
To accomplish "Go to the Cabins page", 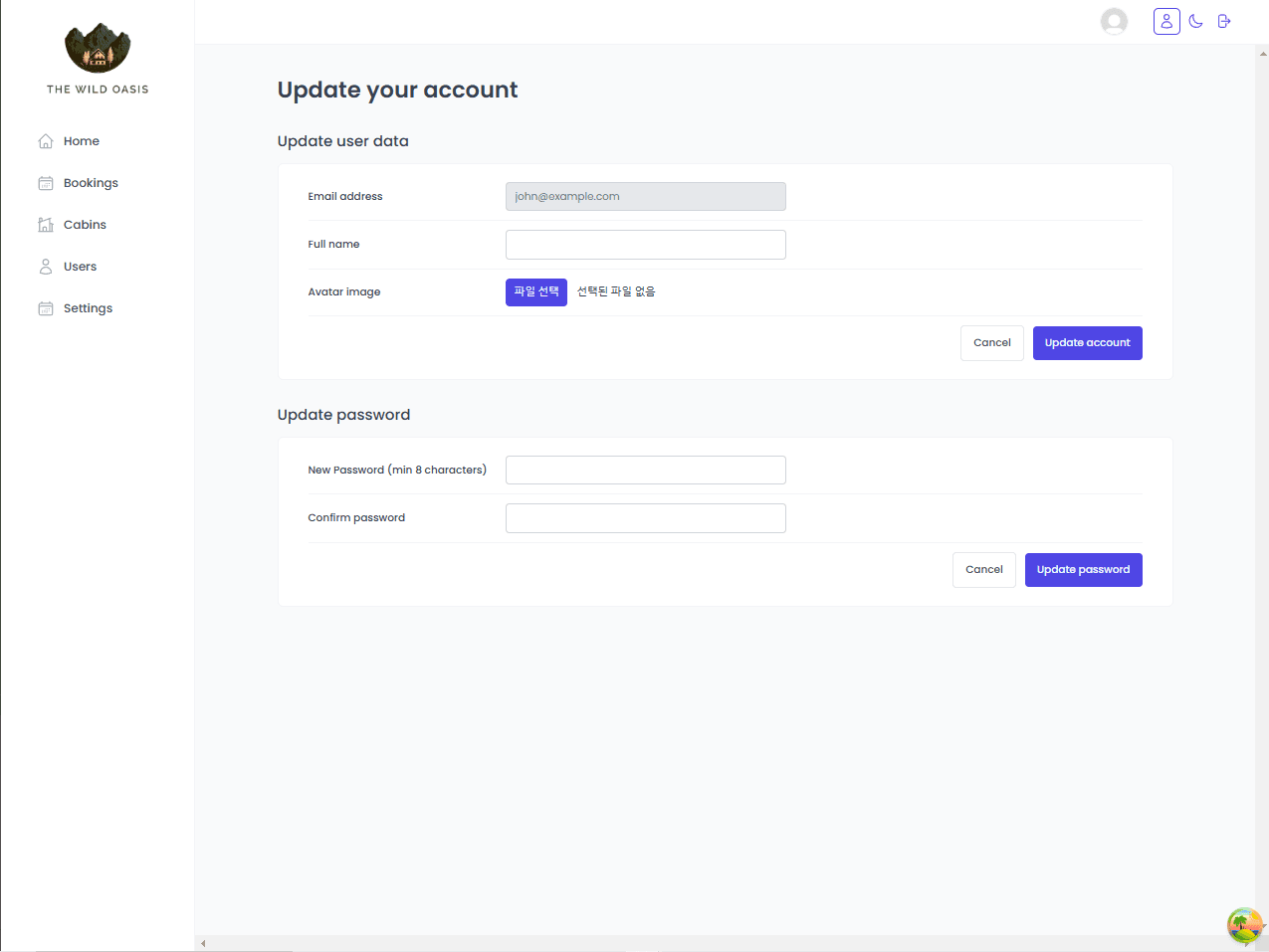I will coord(85,225).
